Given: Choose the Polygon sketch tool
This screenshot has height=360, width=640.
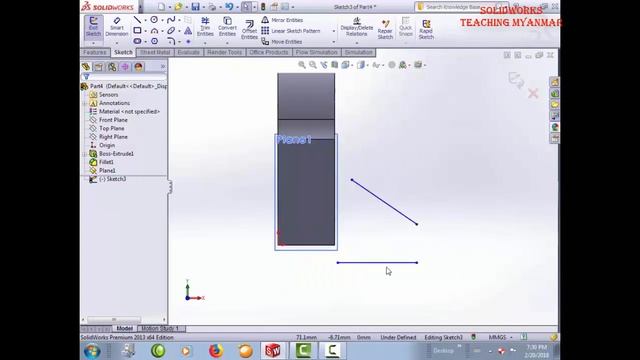Looking at the screenshot, I should 154,41.
